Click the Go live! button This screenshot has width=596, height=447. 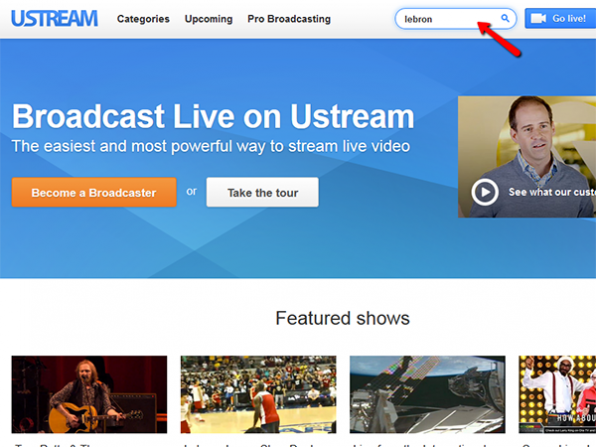tap(560, 18)
